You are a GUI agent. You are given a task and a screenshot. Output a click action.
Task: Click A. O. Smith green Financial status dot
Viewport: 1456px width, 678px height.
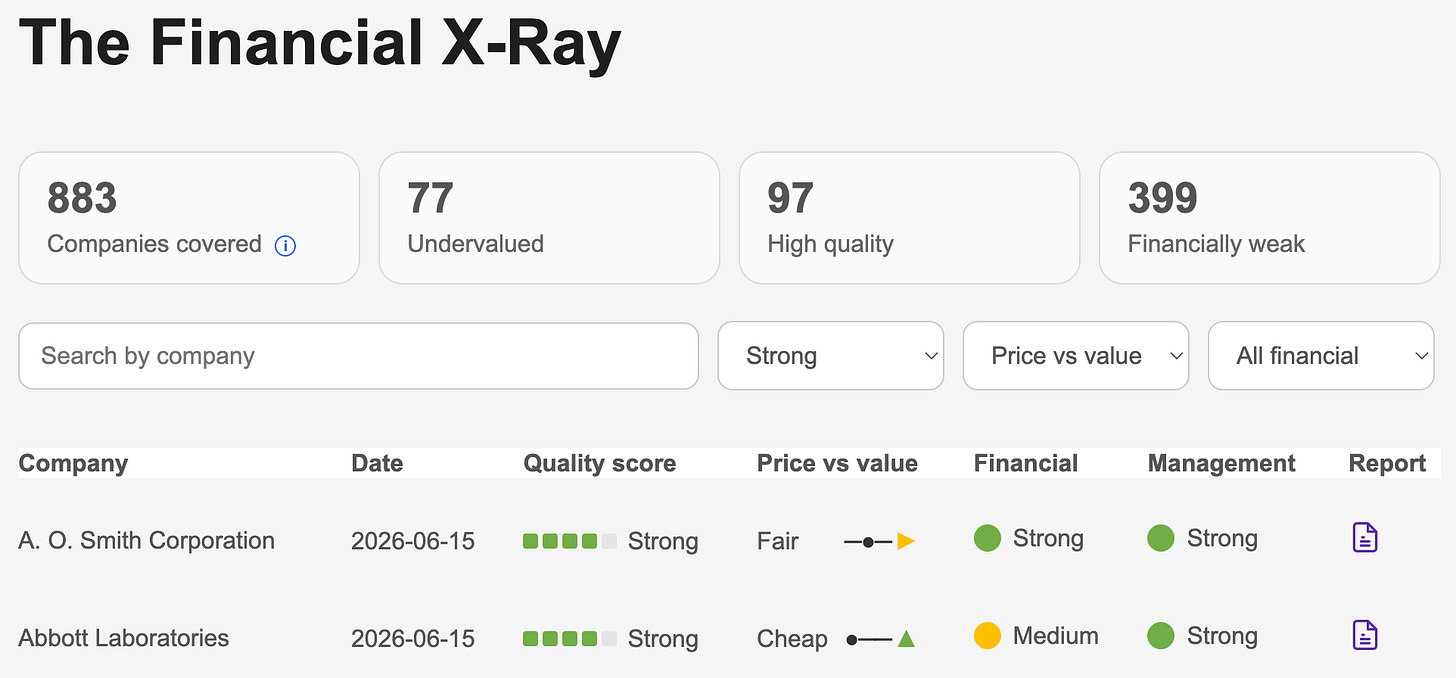(x=987, y=538)
